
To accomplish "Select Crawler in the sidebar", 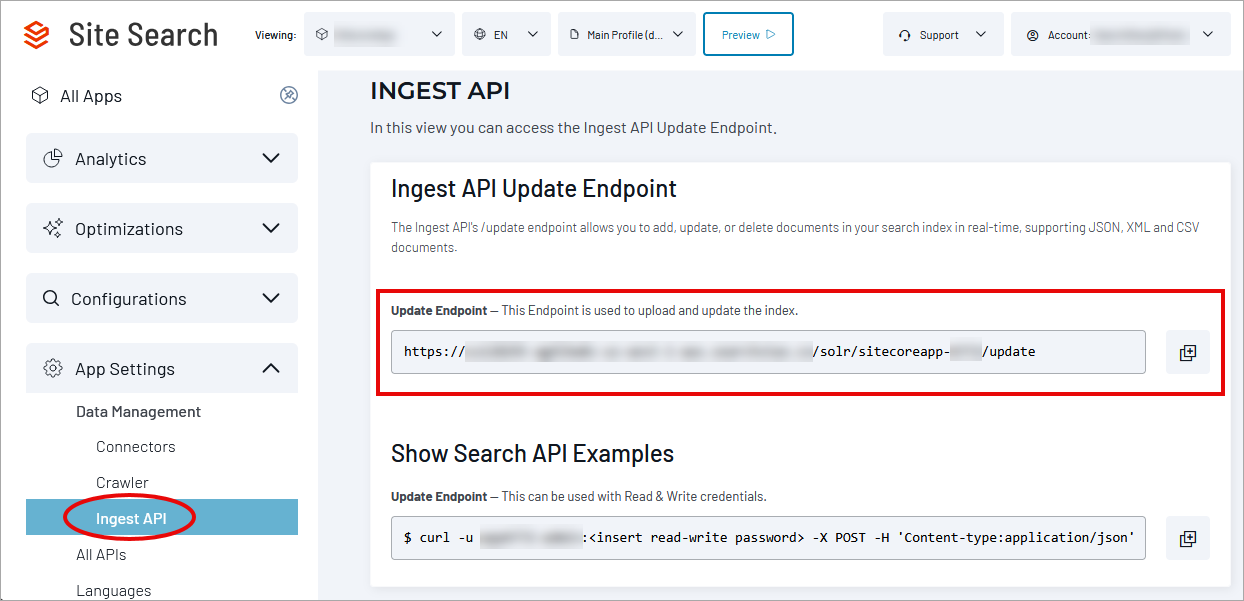I will coord(122,482).
